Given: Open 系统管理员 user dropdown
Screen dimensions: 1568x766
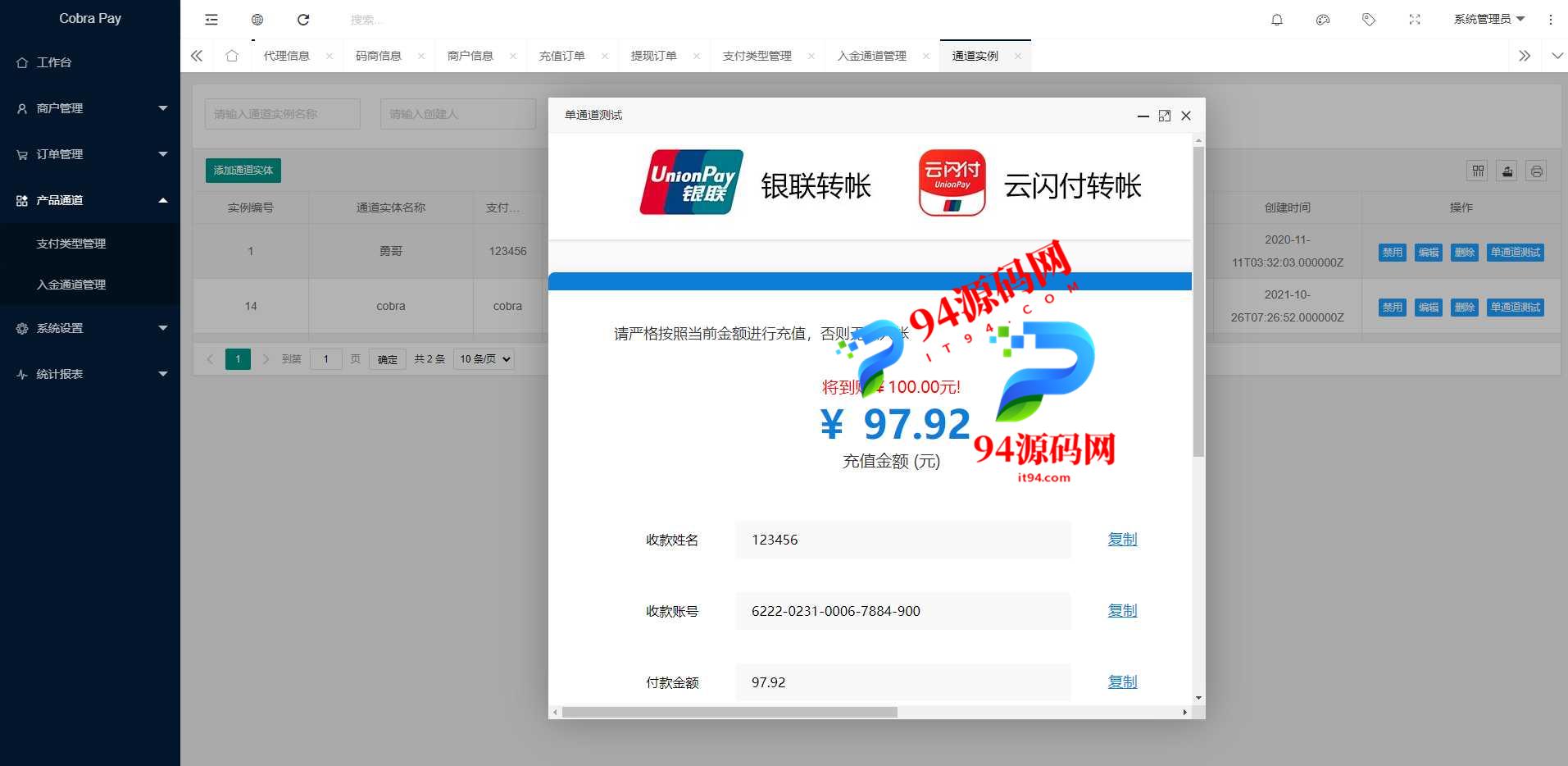Looking at the screenshot, I should point(1488,19).
